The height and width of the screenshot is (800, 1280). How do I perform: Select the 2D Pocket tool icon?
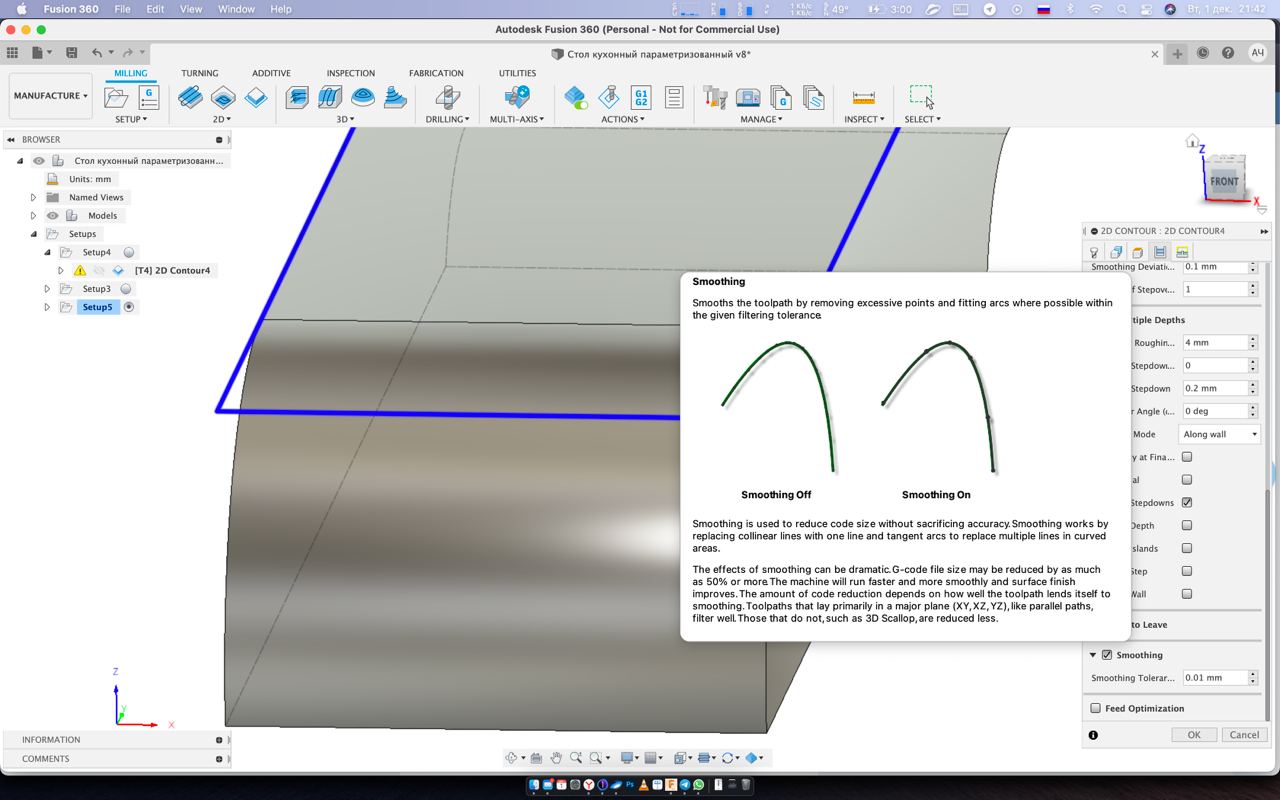coord(223,97)
